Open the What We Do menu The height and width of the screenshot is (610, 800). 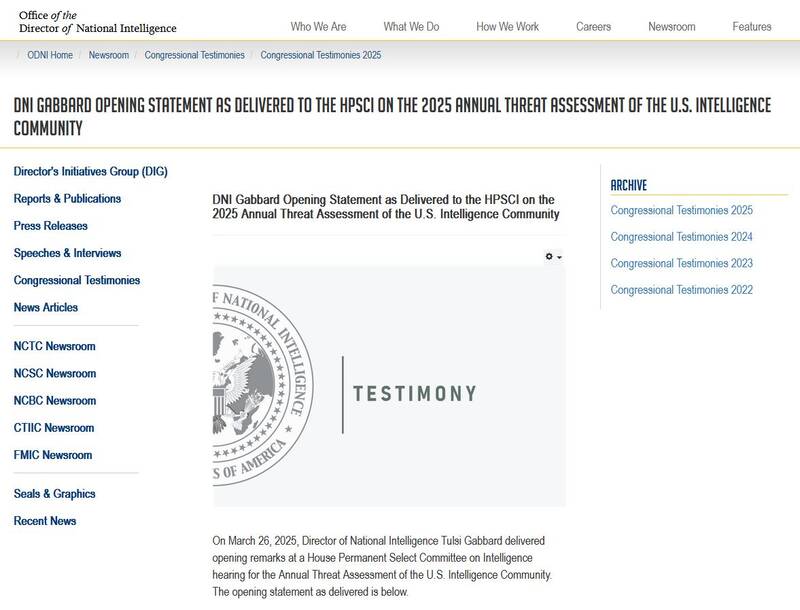(411, 27)
